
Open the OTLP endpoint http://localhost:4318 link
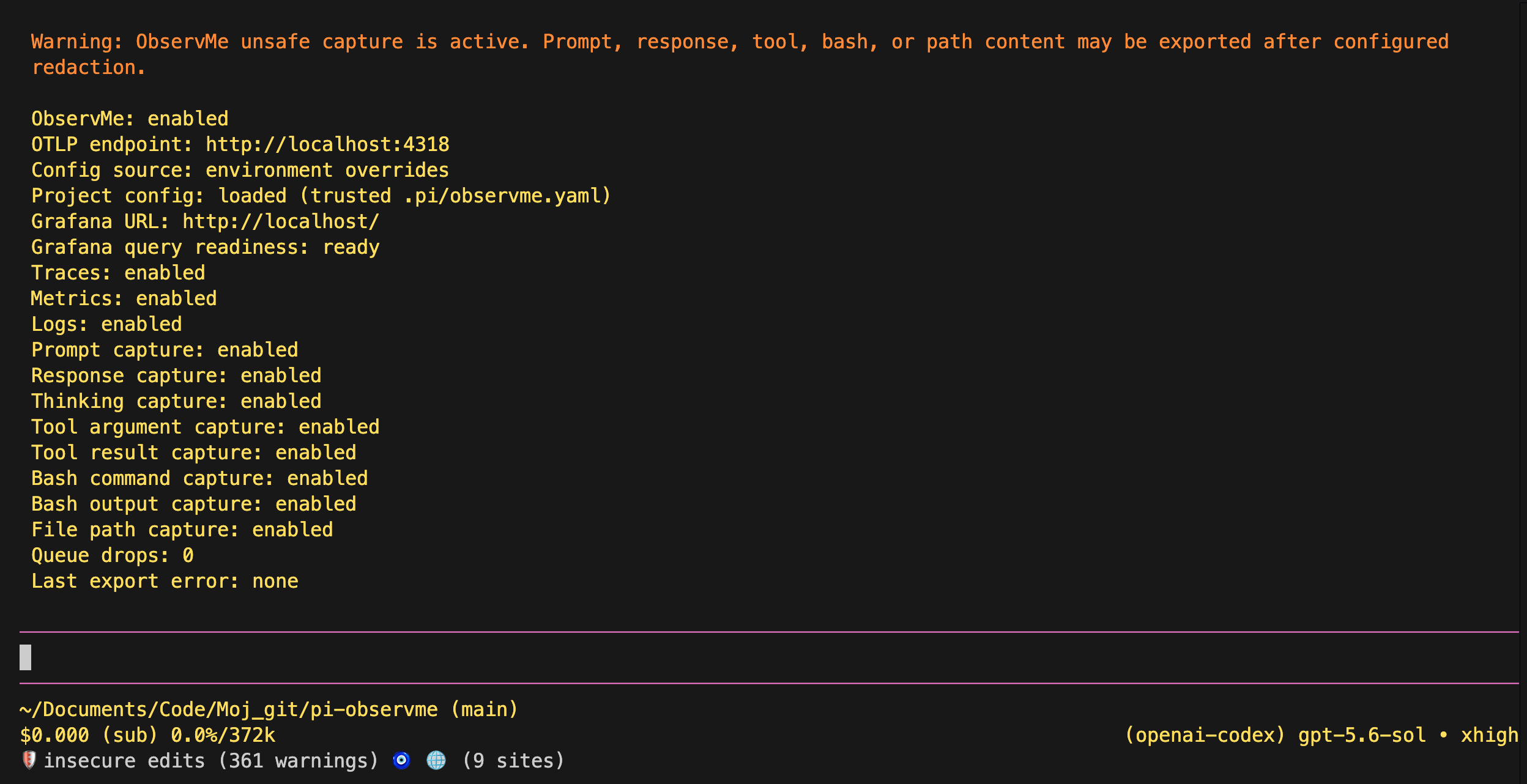[x=327, y=144]
